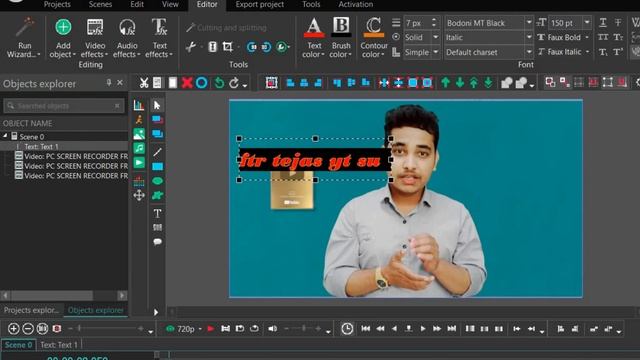
Task: Select the crop tool icon in Tools
Action: (x=228, y=47)
